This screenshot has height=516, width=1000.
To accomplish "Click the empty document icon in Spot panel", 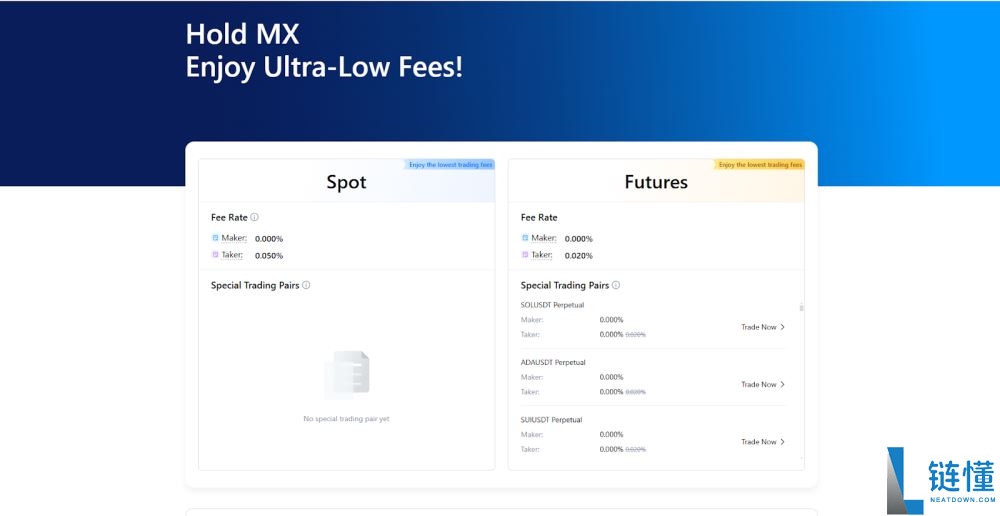I will tap(346, 375).
